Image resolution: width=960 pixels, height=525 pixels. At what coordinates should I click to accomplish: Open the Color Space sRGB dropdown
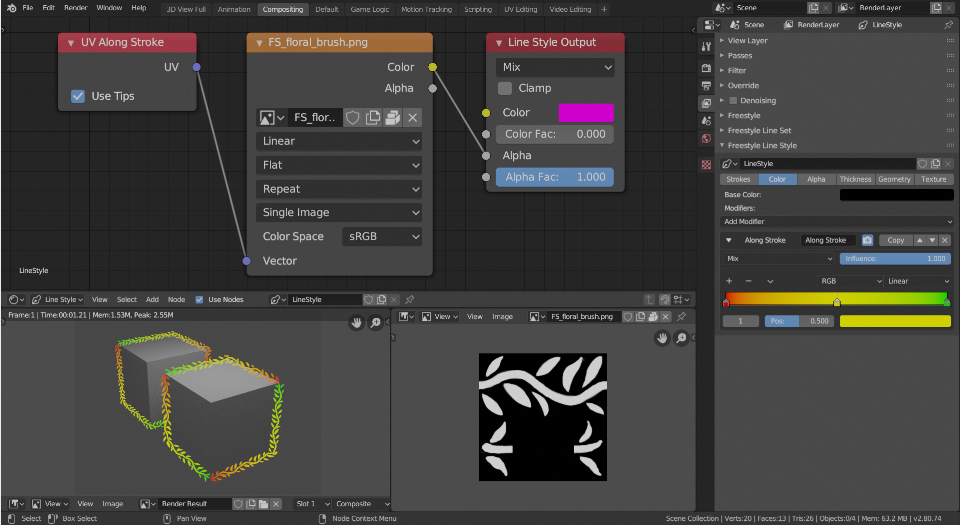click(382, 236)
